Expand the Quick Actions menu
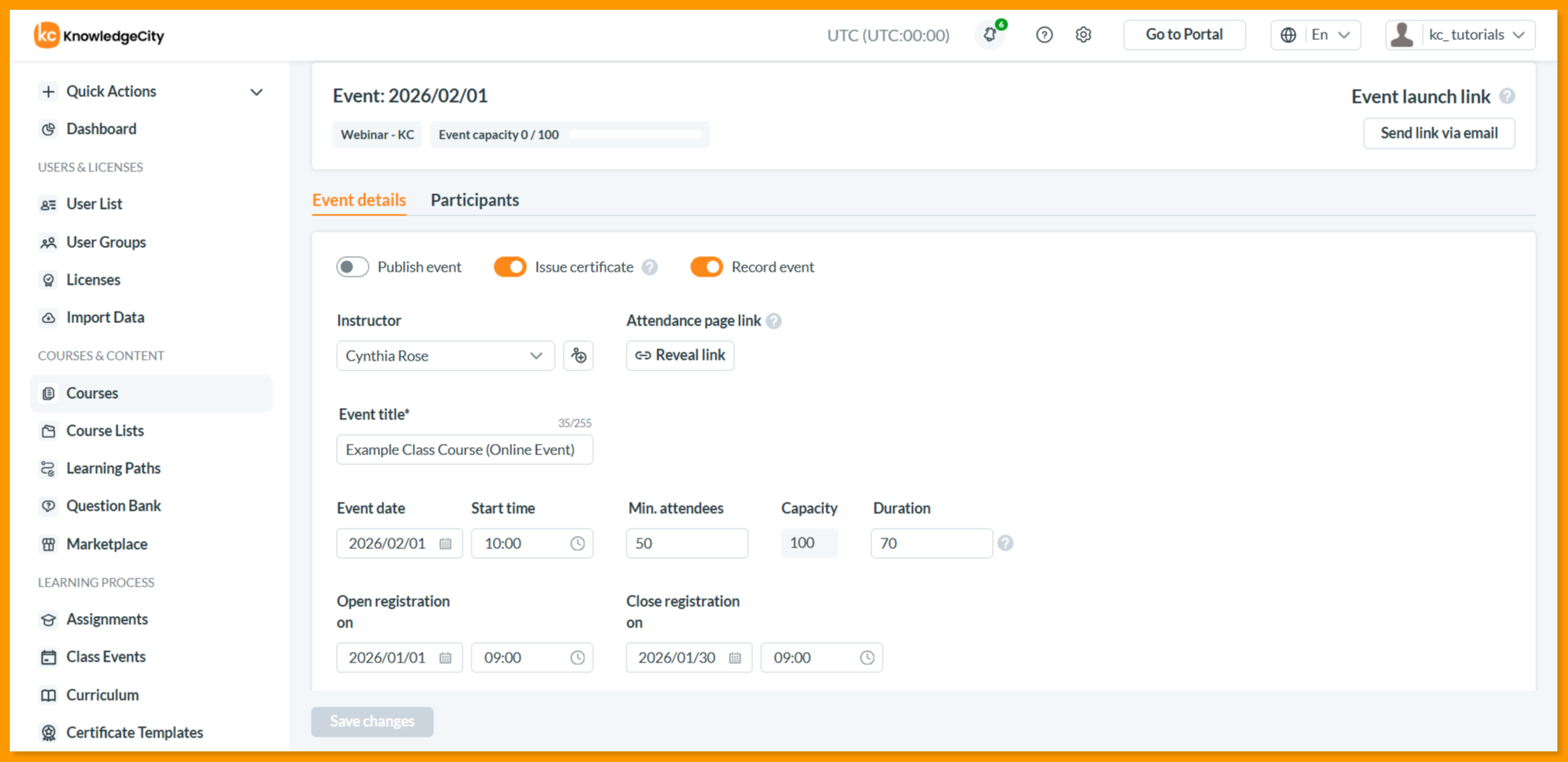Viewport: 1568px width, 762px height. 151,91
